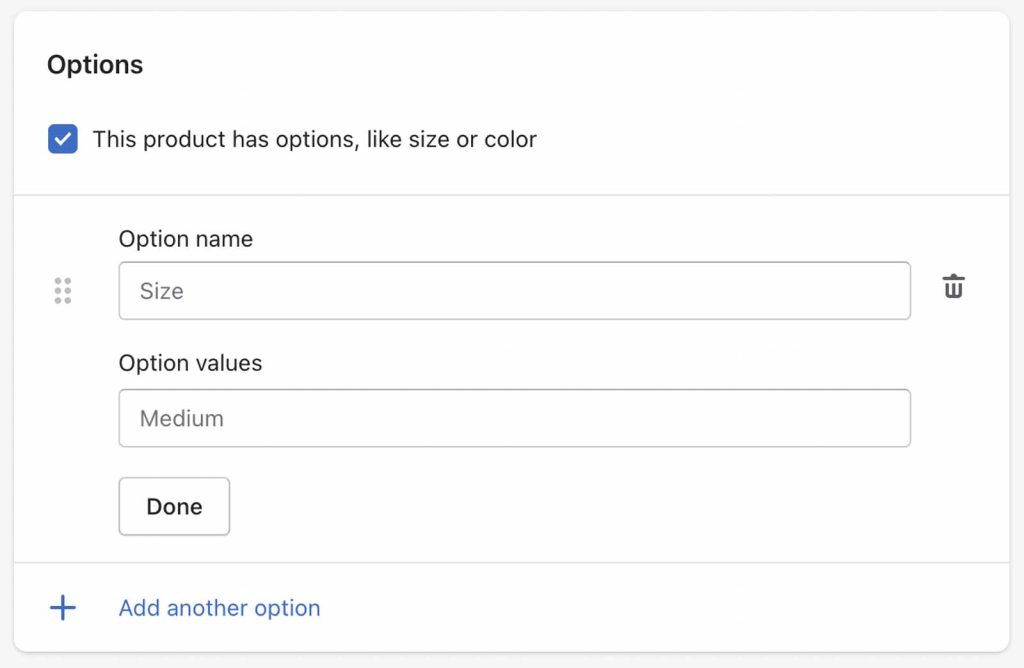Click the "Option name" field label
This screenshot has width=1024, height=668.
point(185,239)
